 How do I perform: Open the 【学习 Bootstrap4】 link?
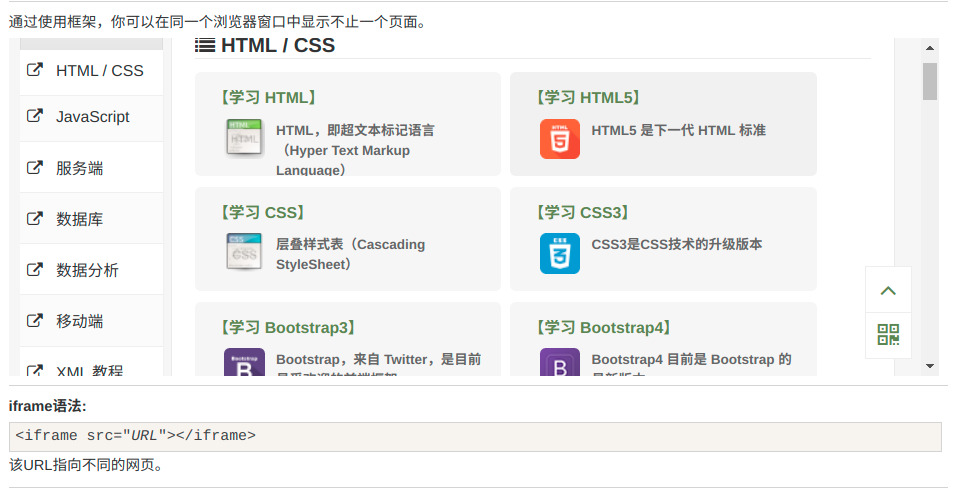[x=604, y=327]
